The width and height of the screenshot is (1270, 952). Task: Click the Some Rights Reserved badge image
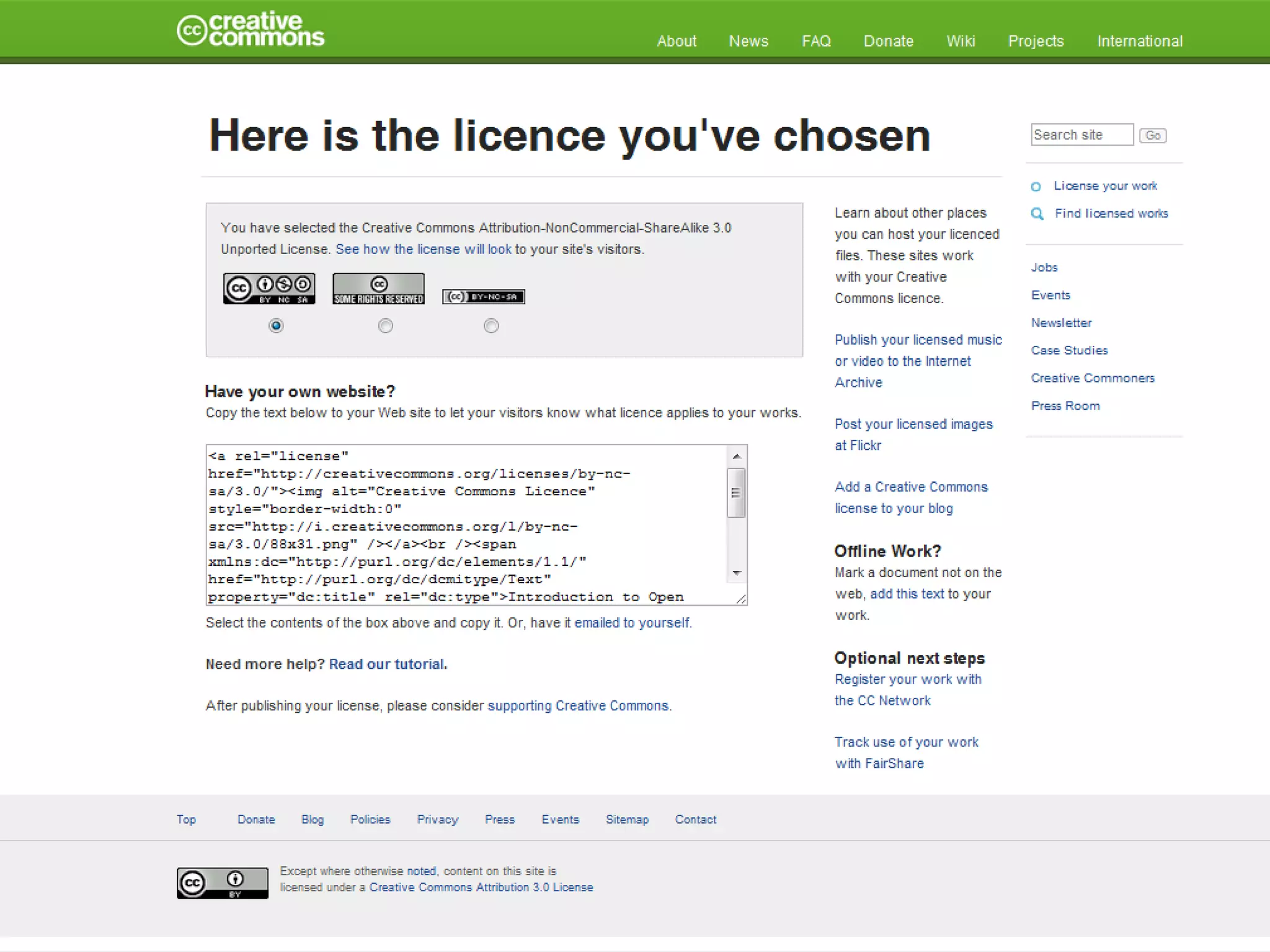(x=378, y=288)
